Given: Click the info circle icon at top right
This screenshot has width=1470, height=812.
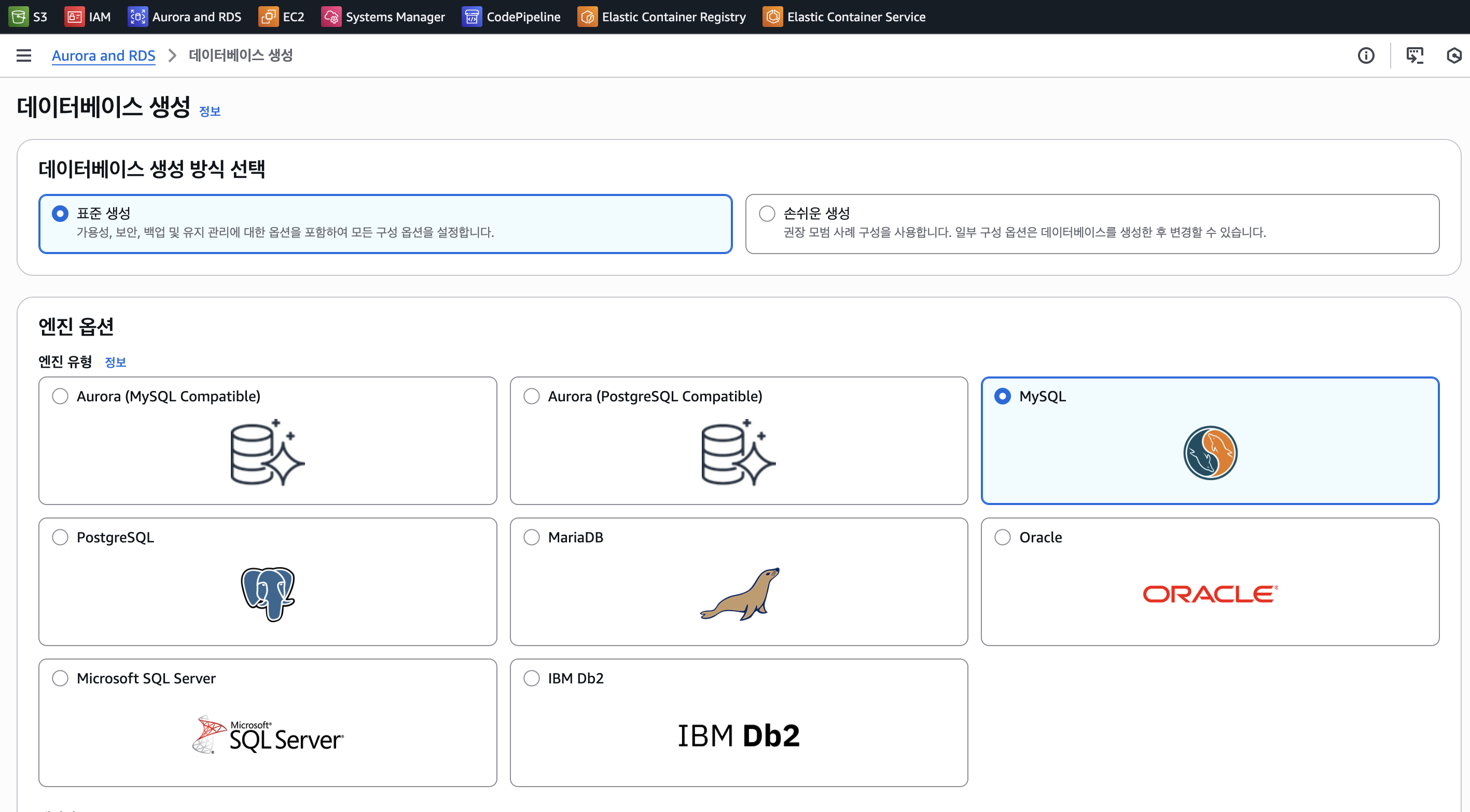Looking at the screenshot, I should click(1366, 55).
